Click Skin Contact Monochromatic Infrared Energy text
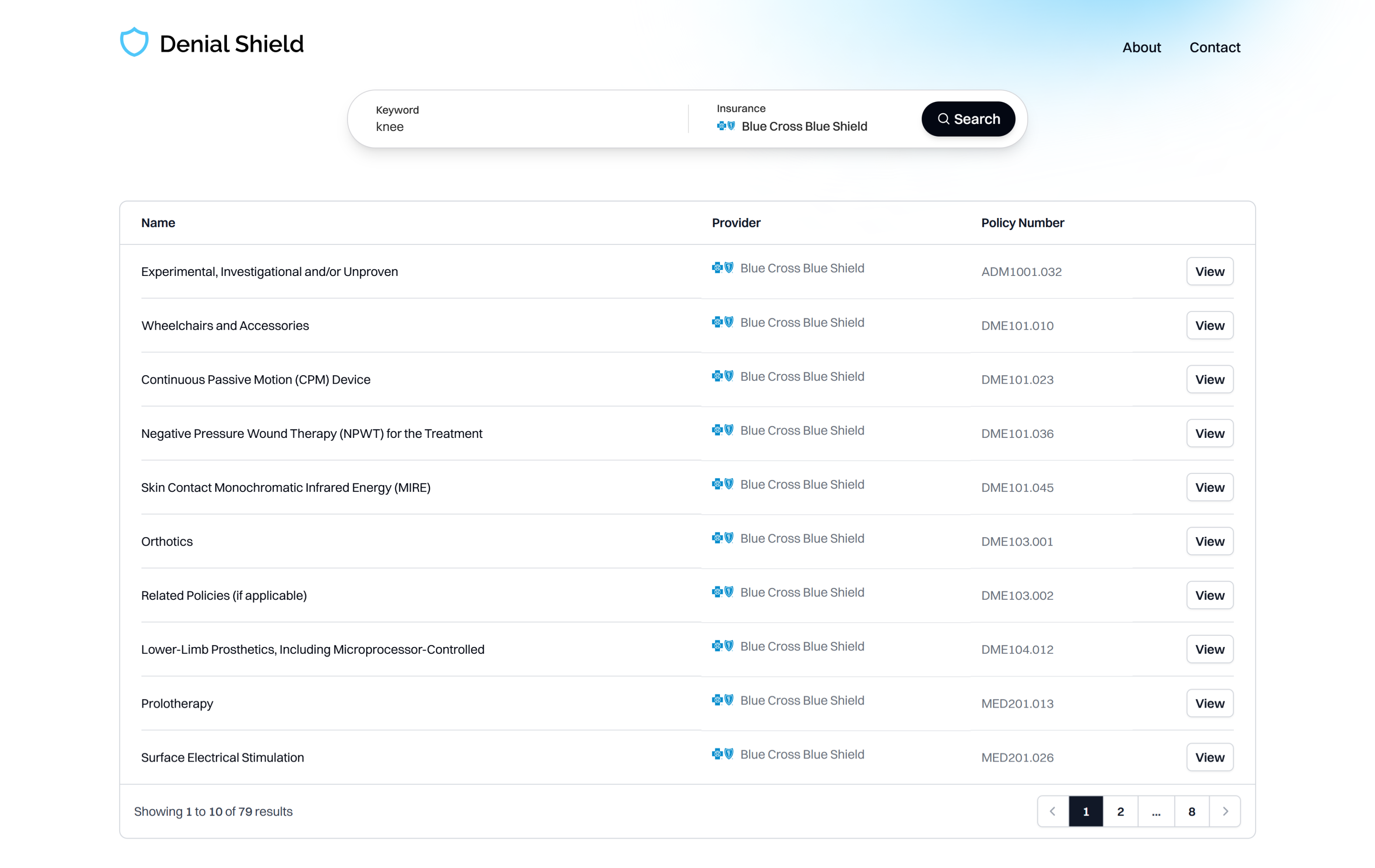 [286, 487]
